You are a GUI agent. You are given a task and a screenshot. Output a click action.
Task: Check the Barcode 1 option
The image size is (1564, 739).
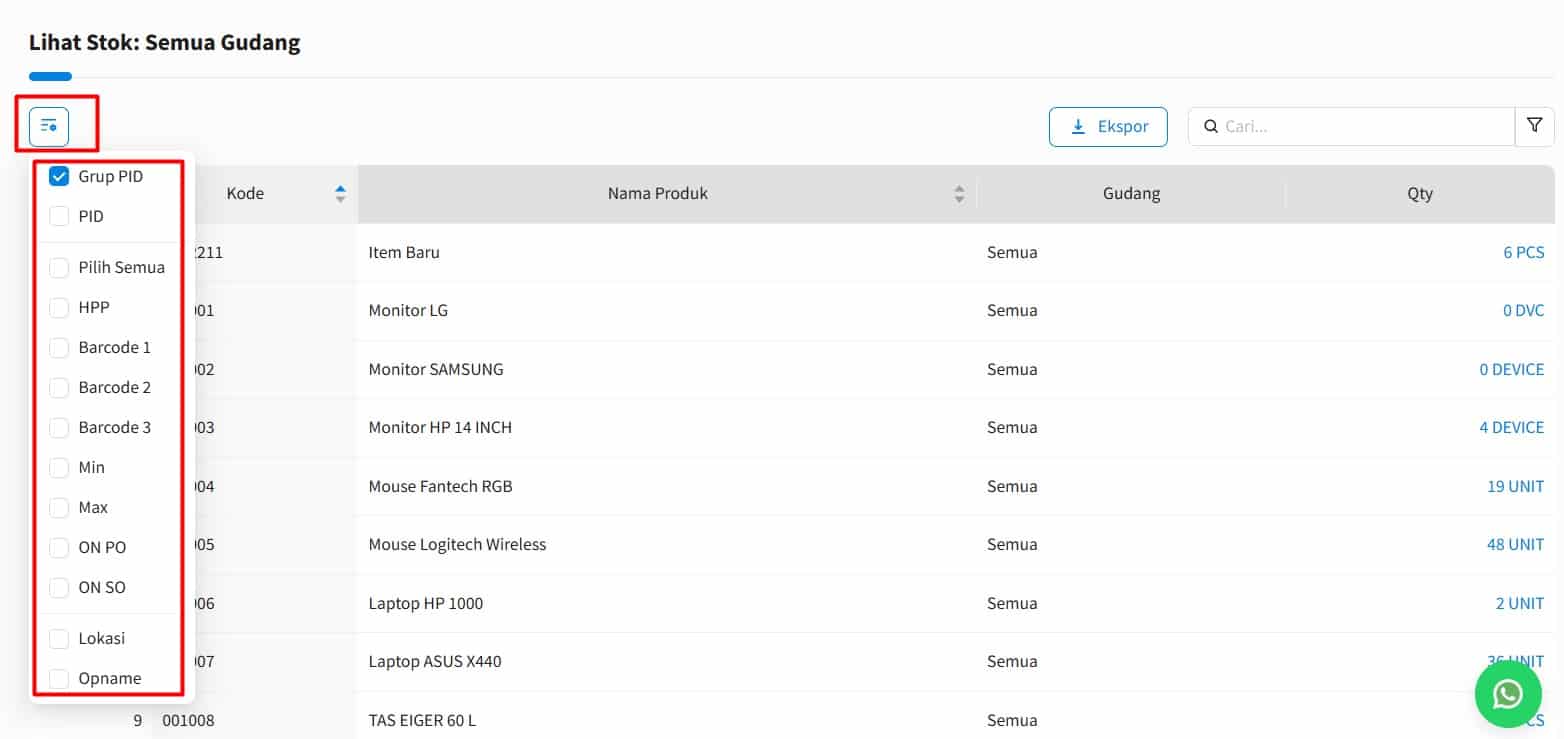[58, 347]
